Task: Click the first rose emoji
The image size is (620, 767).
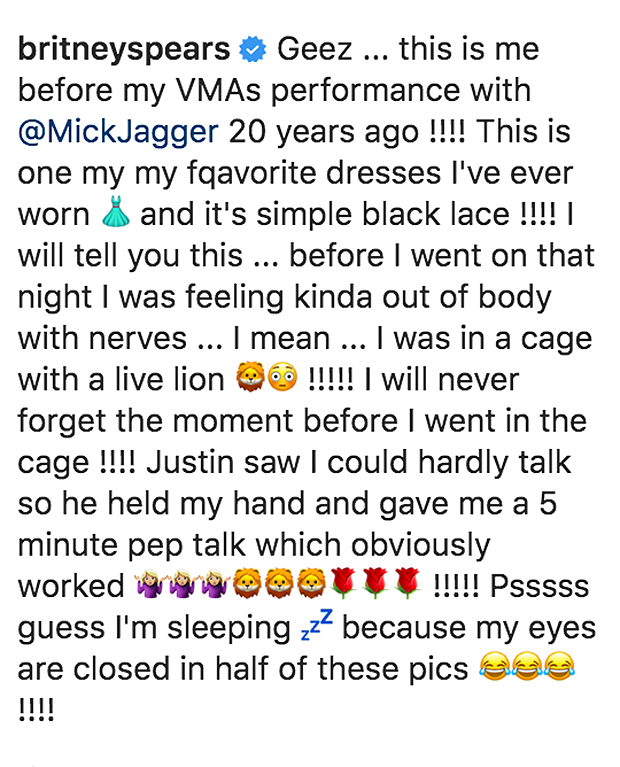Action: point(344,584)
